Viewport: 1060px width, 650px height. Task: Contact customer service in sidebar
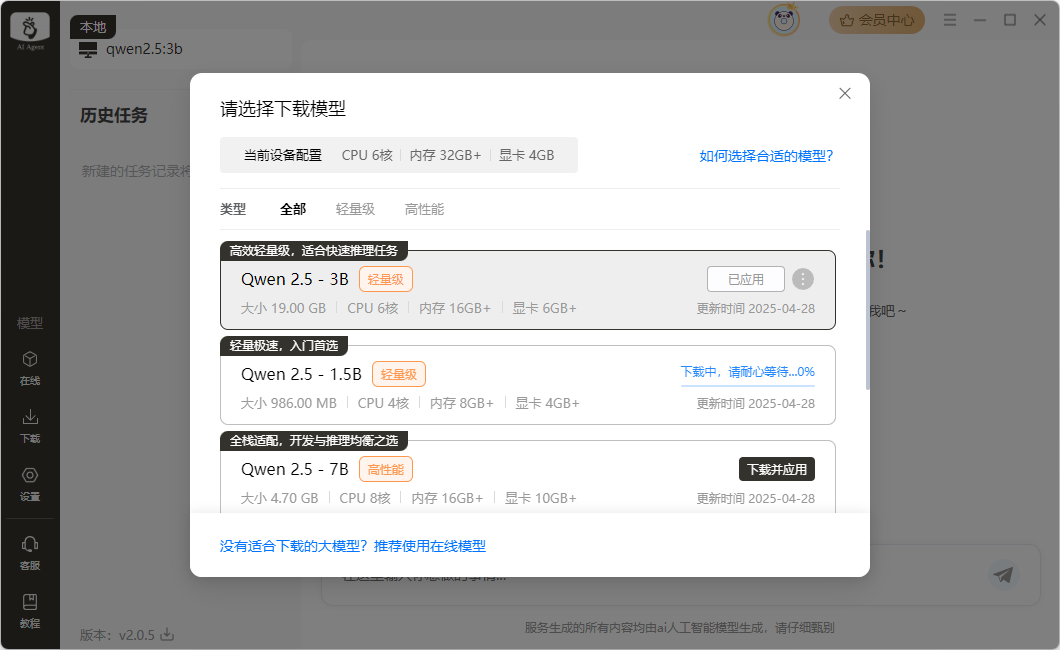click(30, 553)
